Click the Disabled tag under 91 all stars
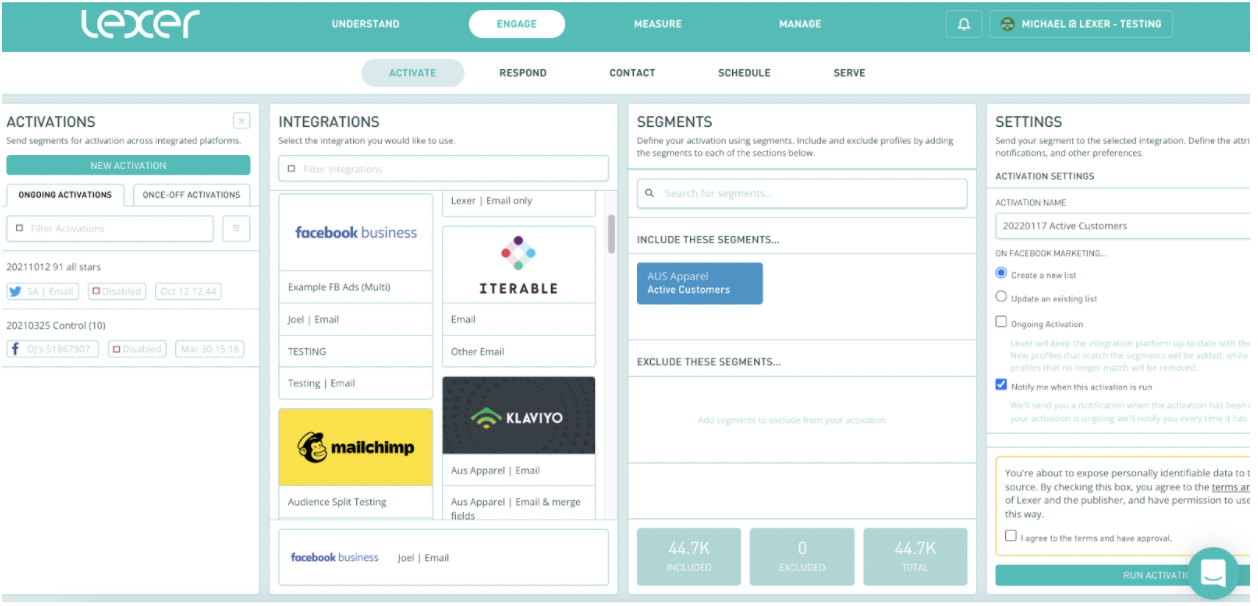This screenshot has height=606, width=1258. tap(116, 291)
